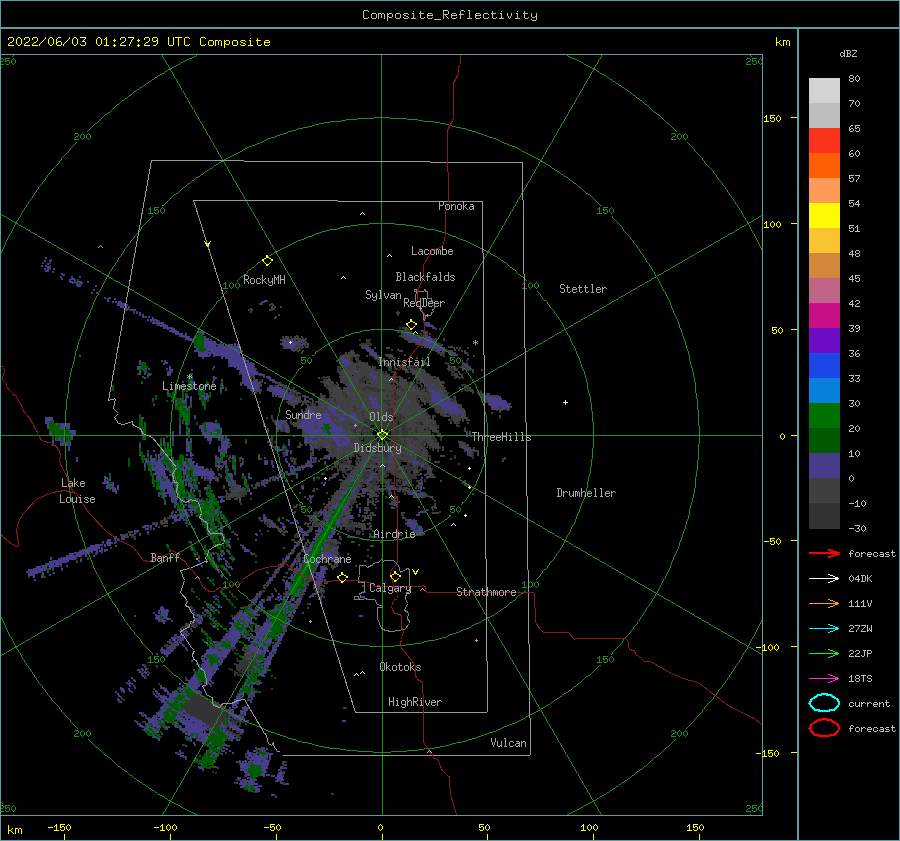Click the Blackfalds city label

click(x=425, y=277)
